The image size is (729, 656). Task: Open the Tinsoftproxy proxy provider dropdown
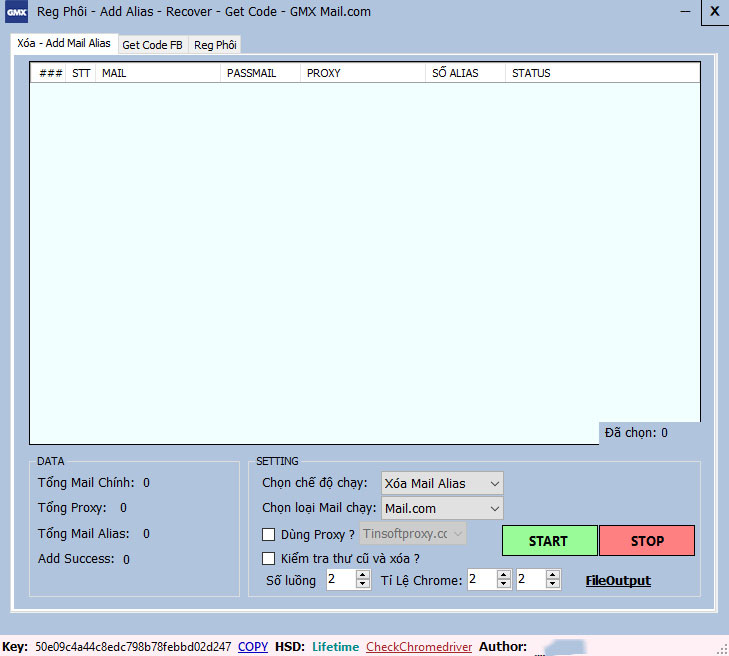tap(413, 534)
